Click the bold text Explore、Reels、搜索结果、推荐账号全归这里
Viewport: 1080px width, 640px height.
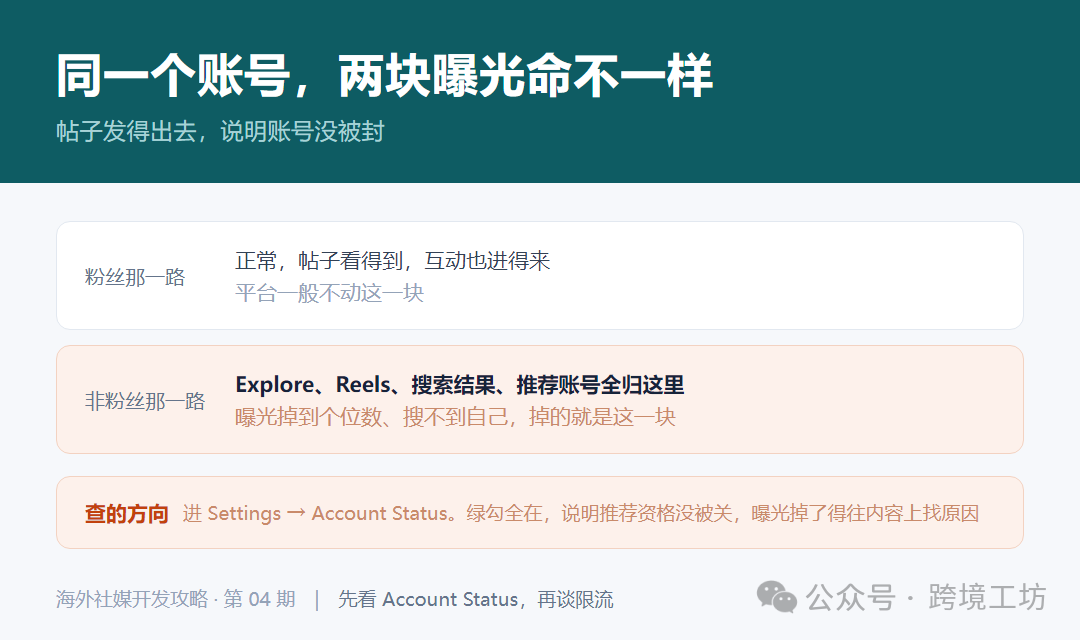click(459, 384)
